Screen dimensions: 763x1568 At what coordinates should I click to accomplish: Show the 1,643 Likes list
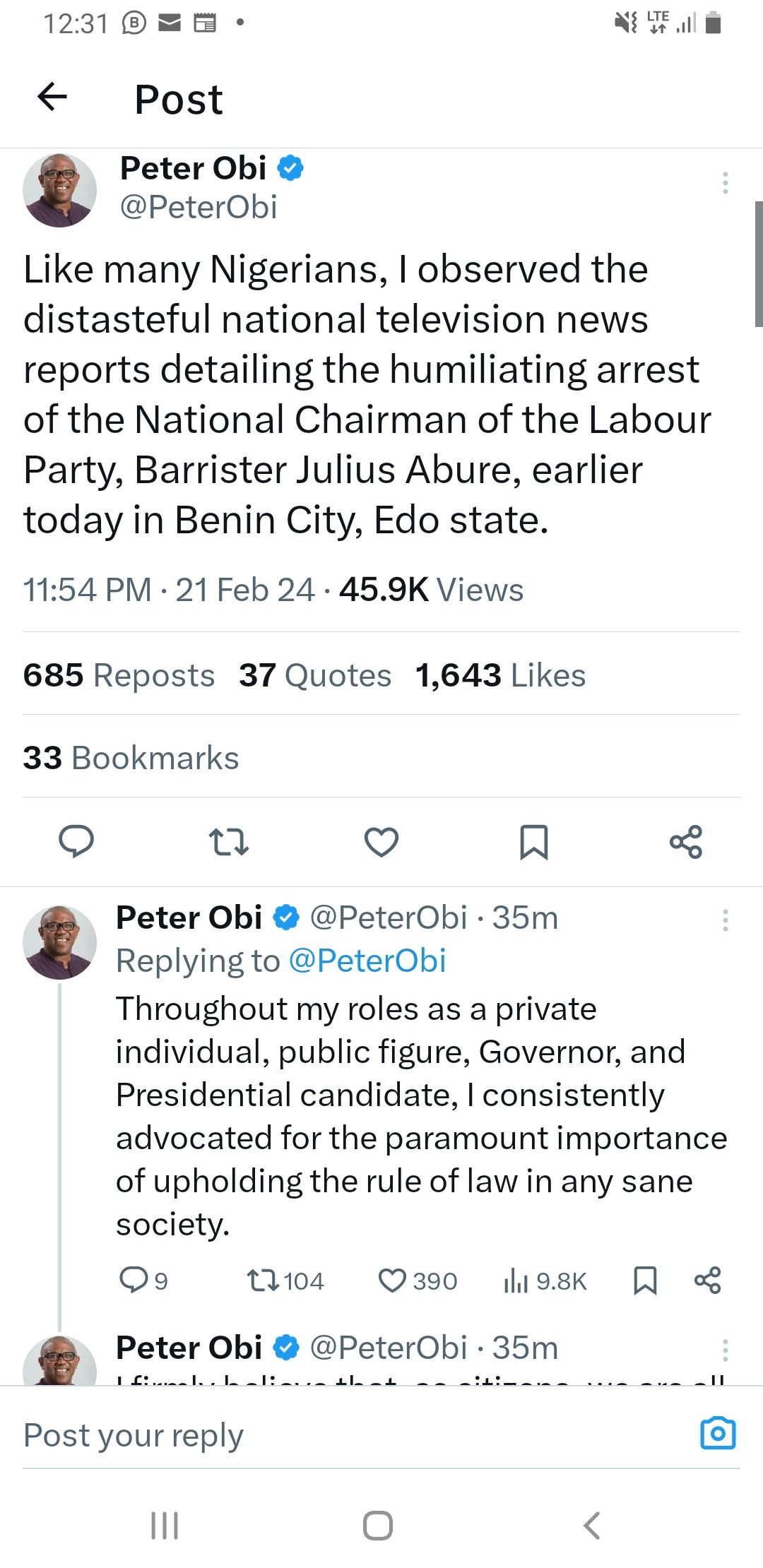coord(500,675)
